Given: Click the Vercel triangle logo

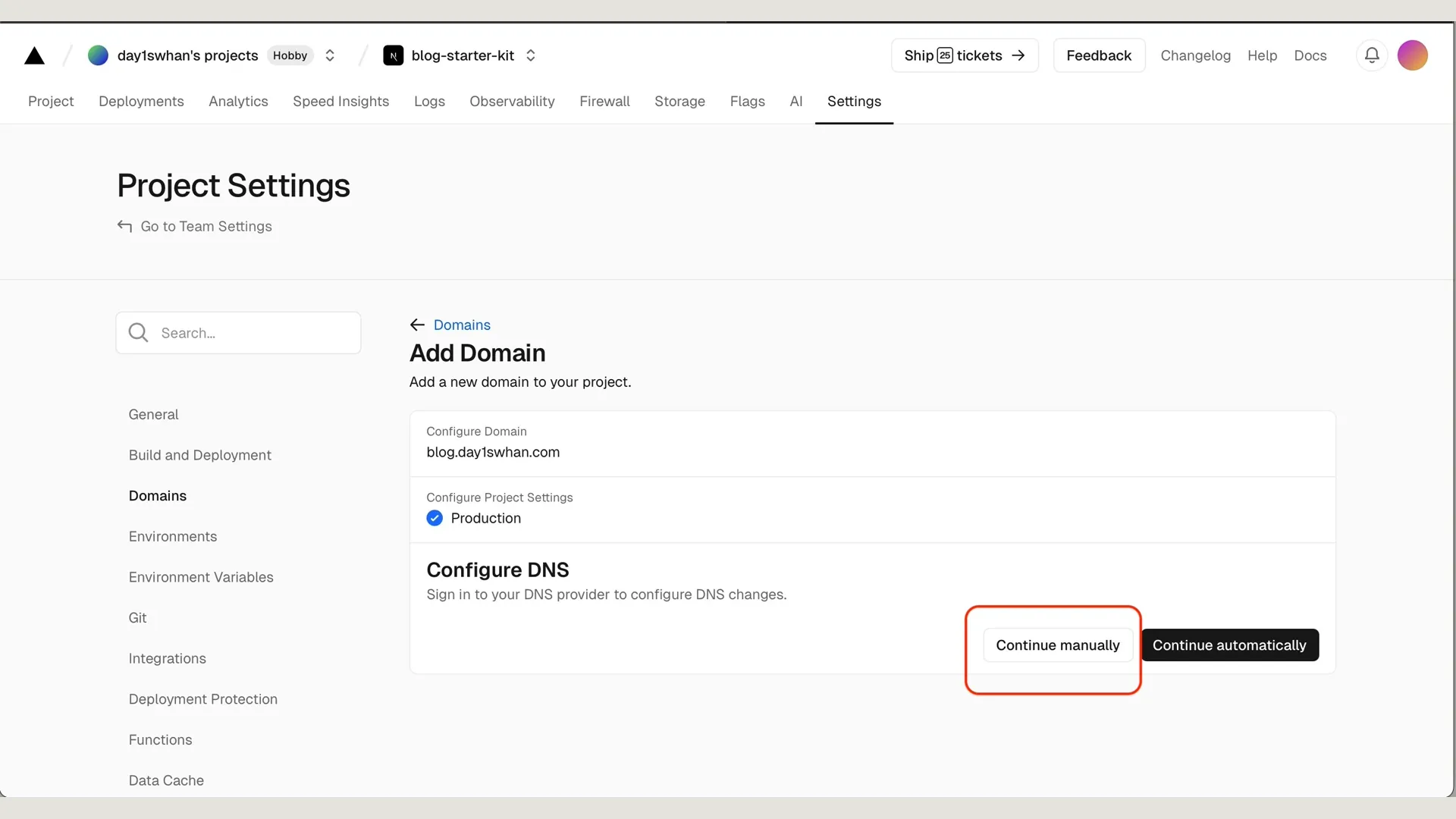Looking at the screenshot, I should click(34, 55).
